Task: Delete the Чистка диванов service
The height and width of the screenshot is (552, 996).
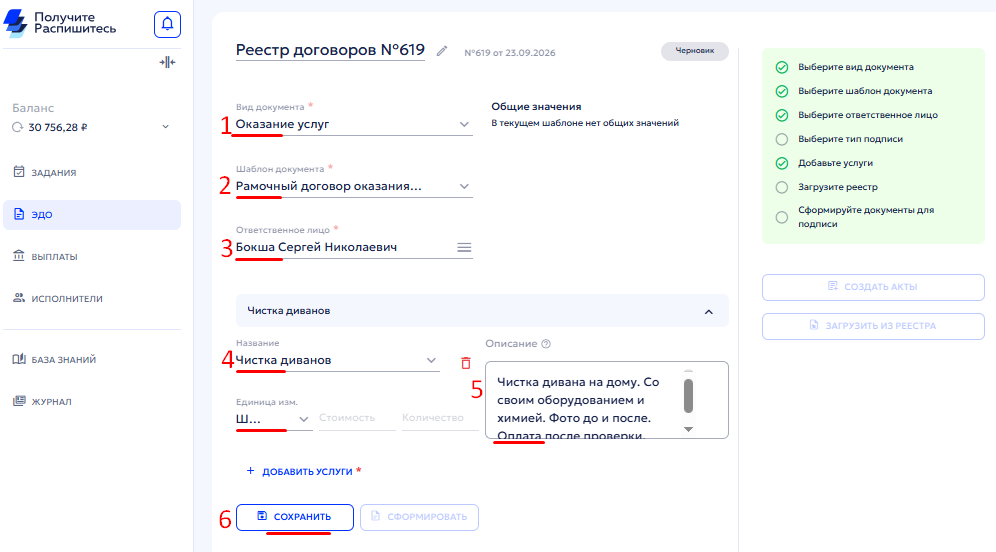Action: (466, 363)
